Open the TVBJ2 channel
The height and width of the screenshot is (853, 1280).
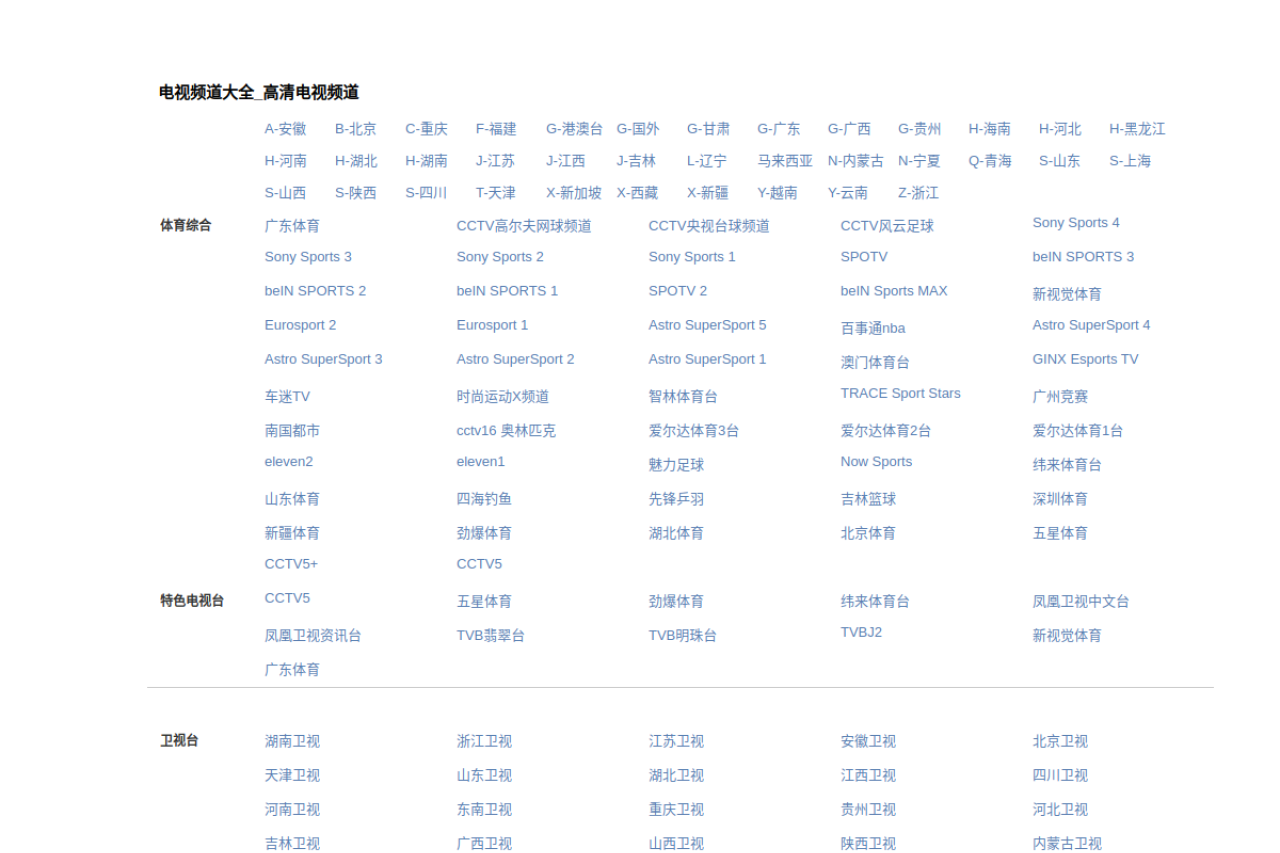point(861,632)
